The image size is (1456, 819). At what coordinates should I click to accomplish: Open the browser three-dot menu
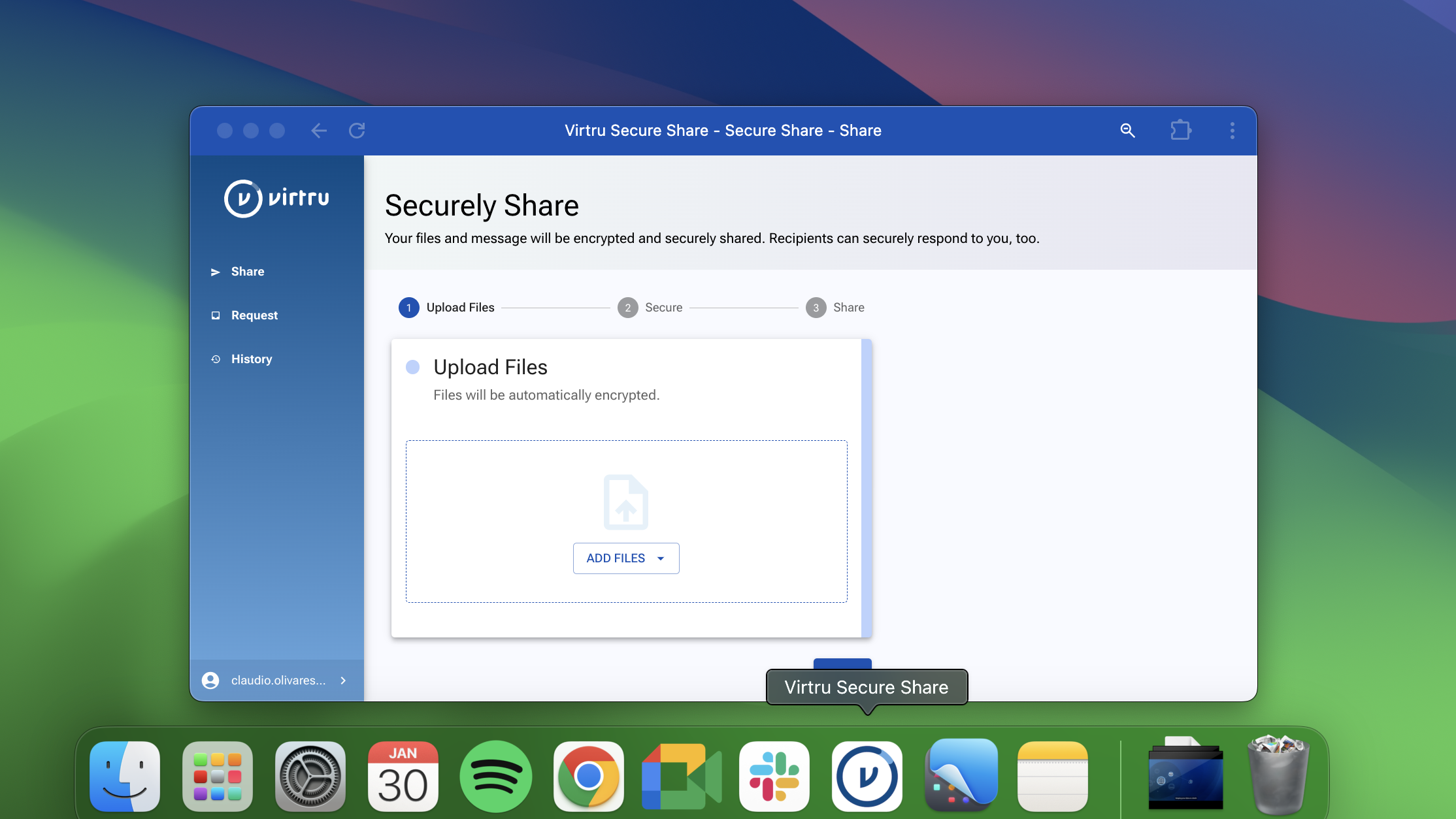pyautogui.click(x=1232, y=131)
